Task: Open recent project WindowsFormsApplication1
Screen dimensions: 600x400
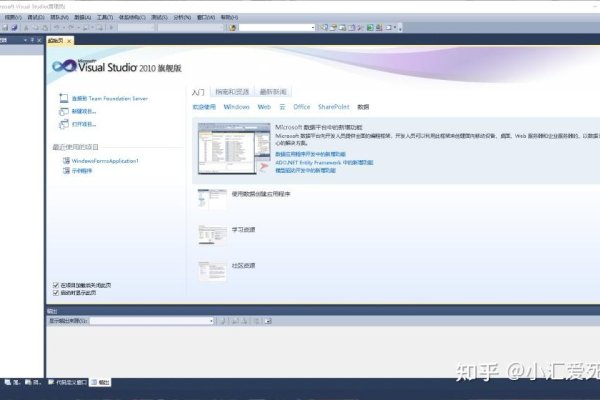Action: 105,161
